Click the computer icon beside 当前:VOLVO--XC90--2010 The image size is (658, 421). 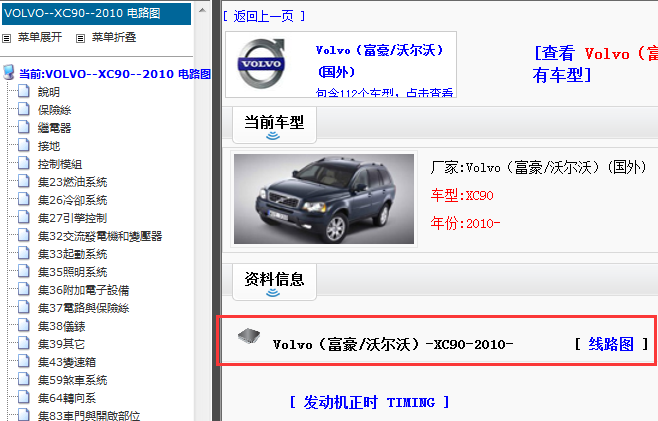pyautogui.click(x=9, y=73)
